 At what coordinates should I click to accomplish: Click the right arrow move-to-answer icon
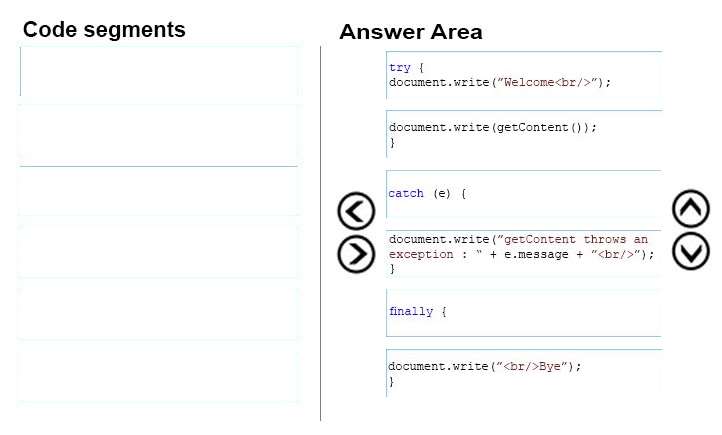coord(356,254)
